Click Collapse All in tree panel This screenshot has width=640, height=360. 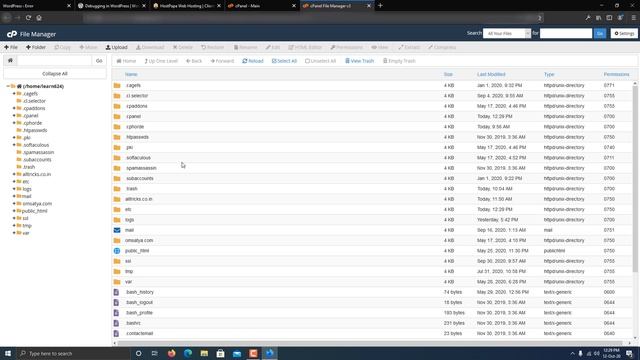click(x=55, y=74)
